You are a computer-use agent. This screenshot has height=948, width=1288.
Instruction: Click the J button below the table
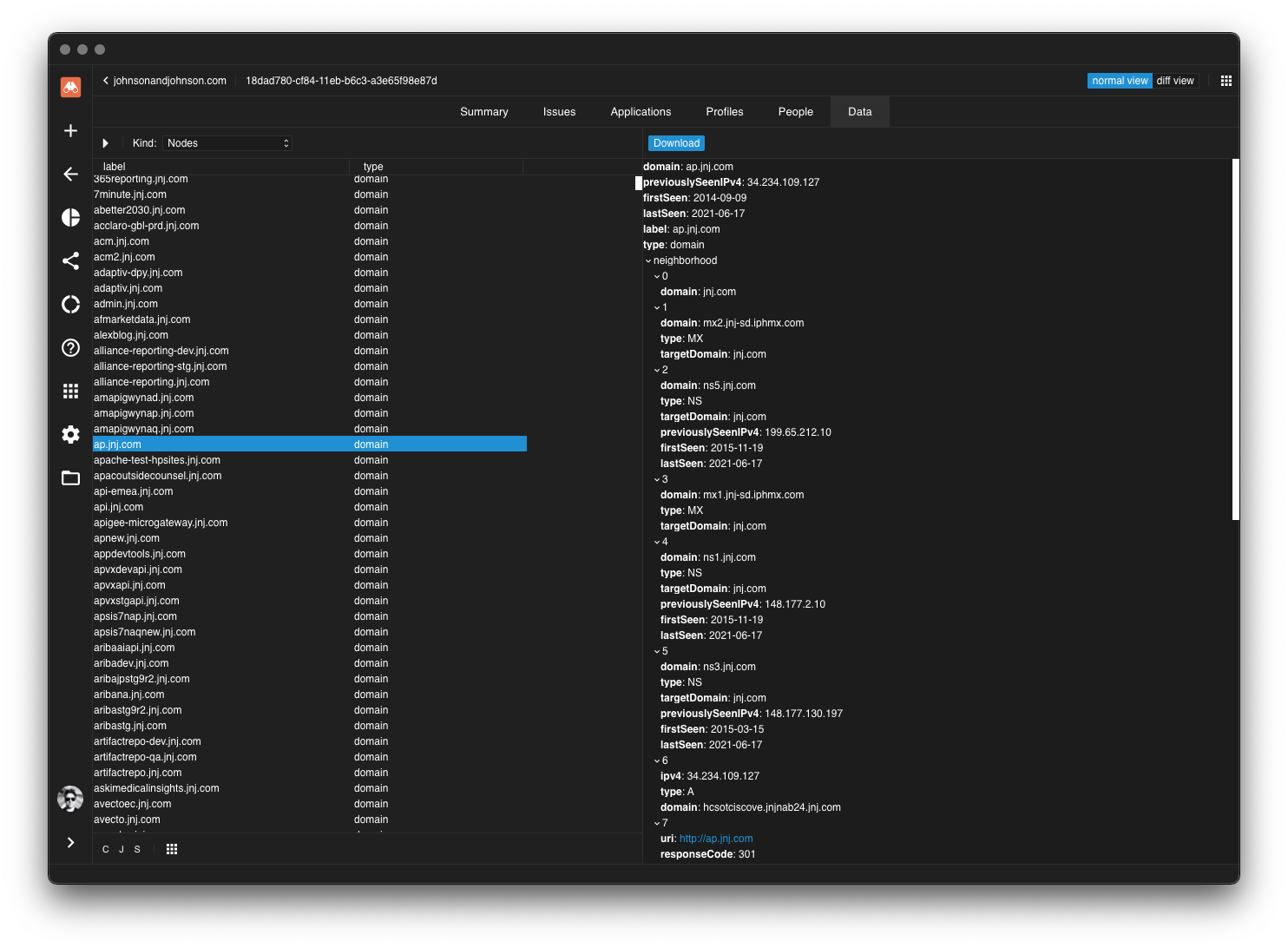(122, 849)
